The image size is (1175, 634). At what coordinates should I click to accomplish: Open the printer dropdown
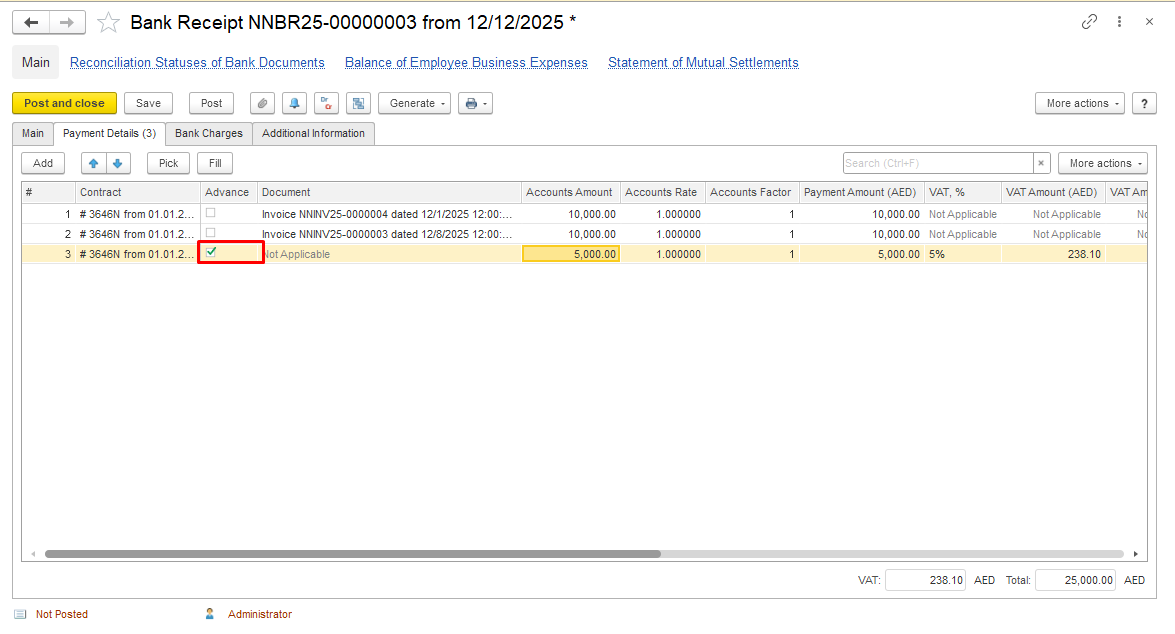click(x=476, y=103)
